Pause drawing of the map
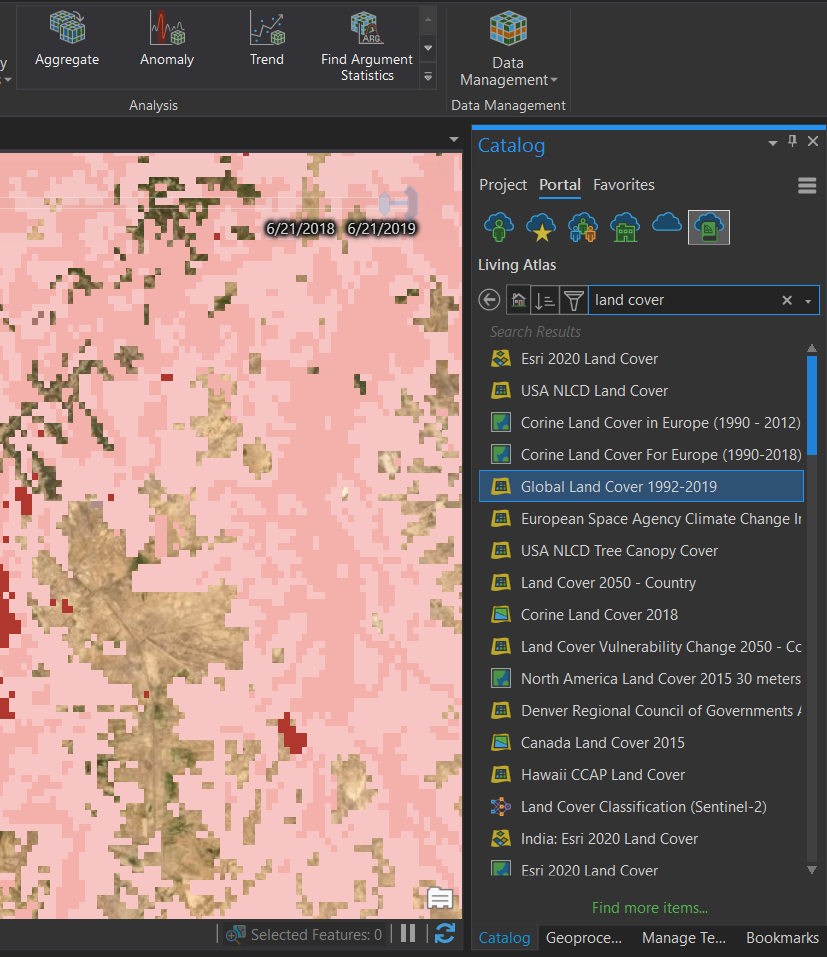 pos(408,934)
